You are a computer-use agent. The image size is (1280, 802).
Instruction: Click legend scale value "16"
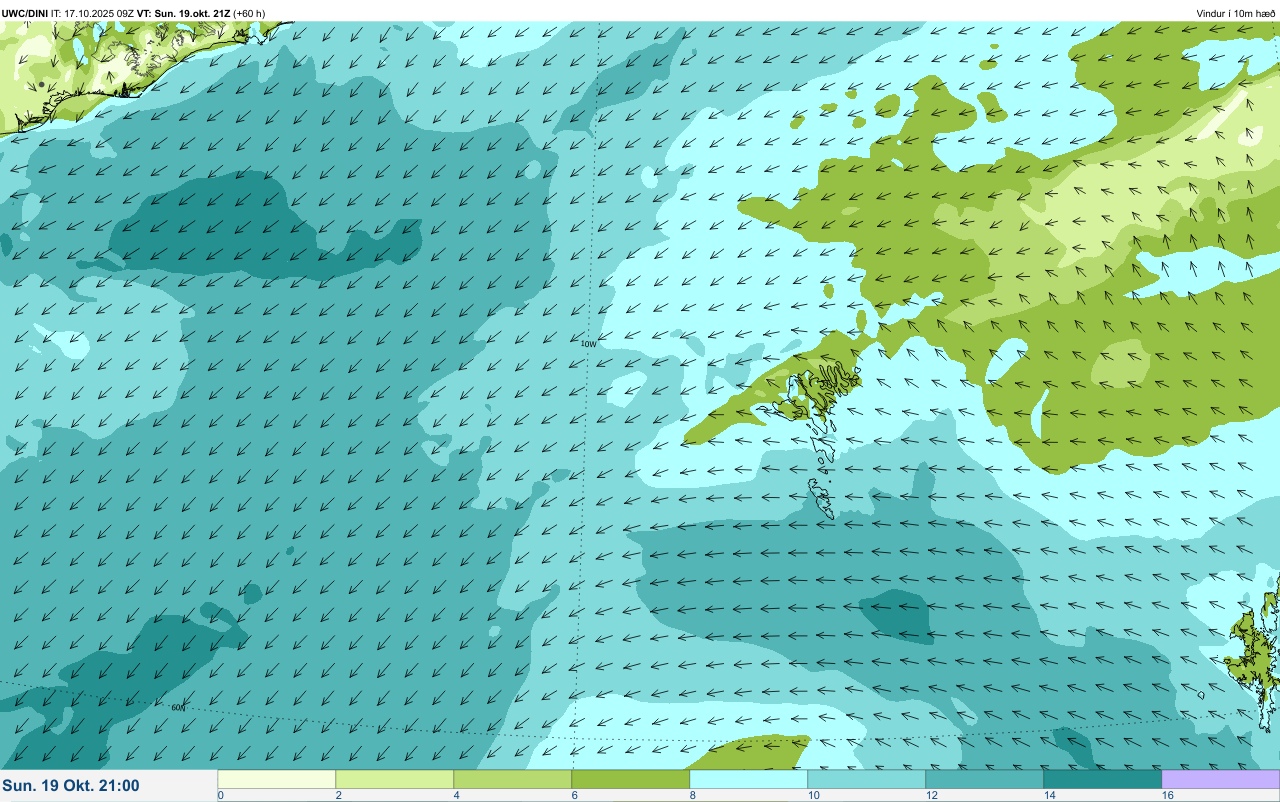pos(1167,795)
